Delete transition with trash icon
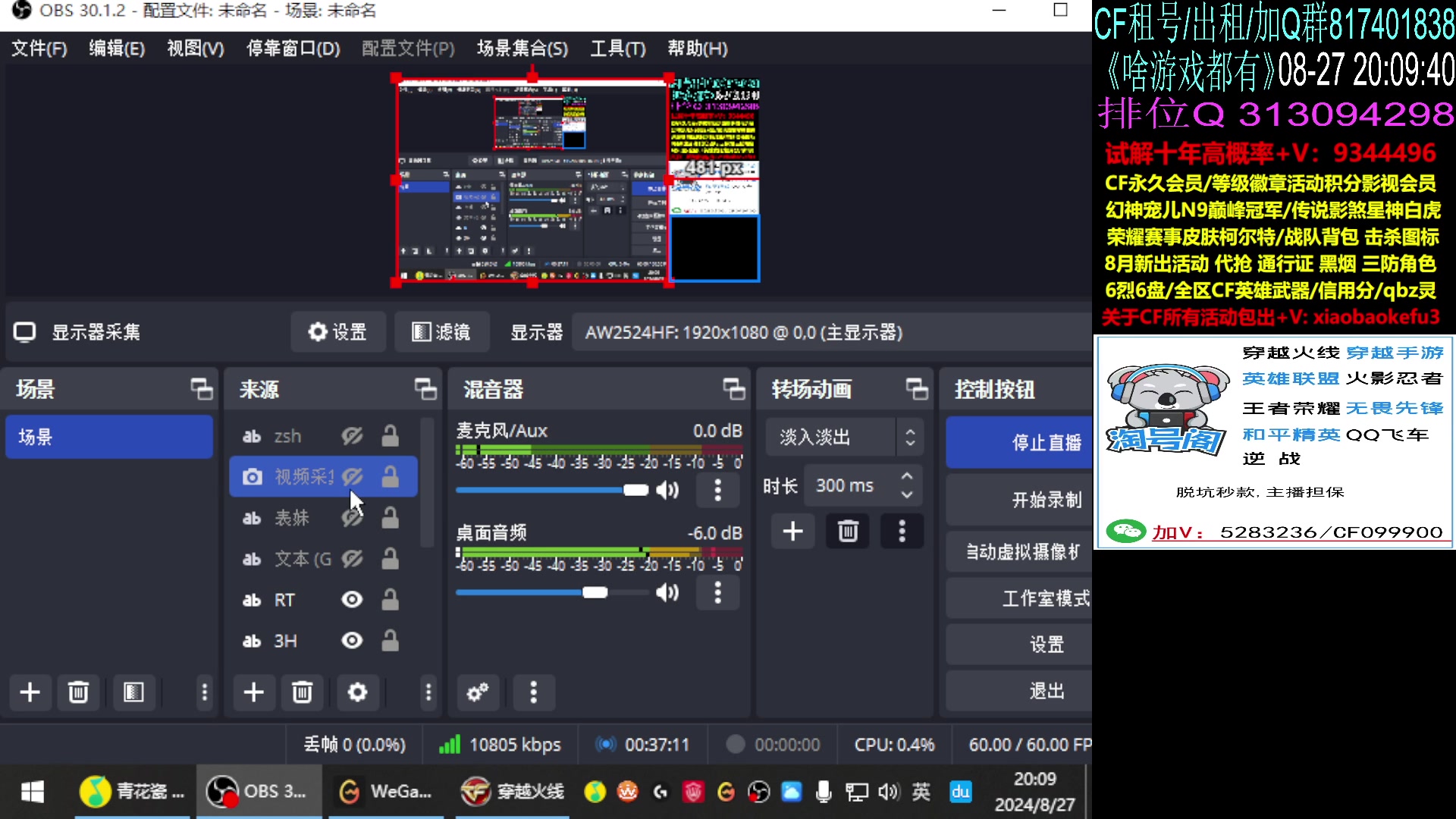This screenshot has height=819, width=1456. [848, 531]
